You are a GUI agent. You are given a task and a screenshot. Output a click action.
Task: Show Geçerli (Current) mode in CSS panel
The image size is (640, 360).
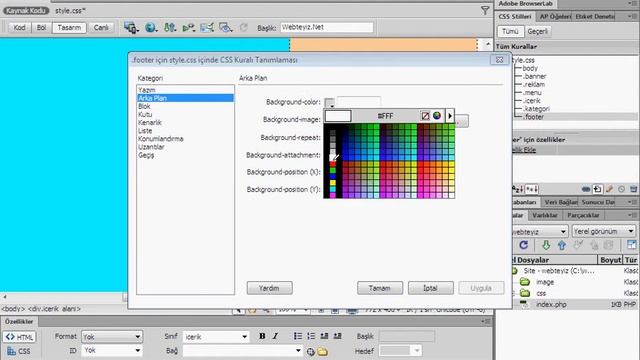(538, 31)
